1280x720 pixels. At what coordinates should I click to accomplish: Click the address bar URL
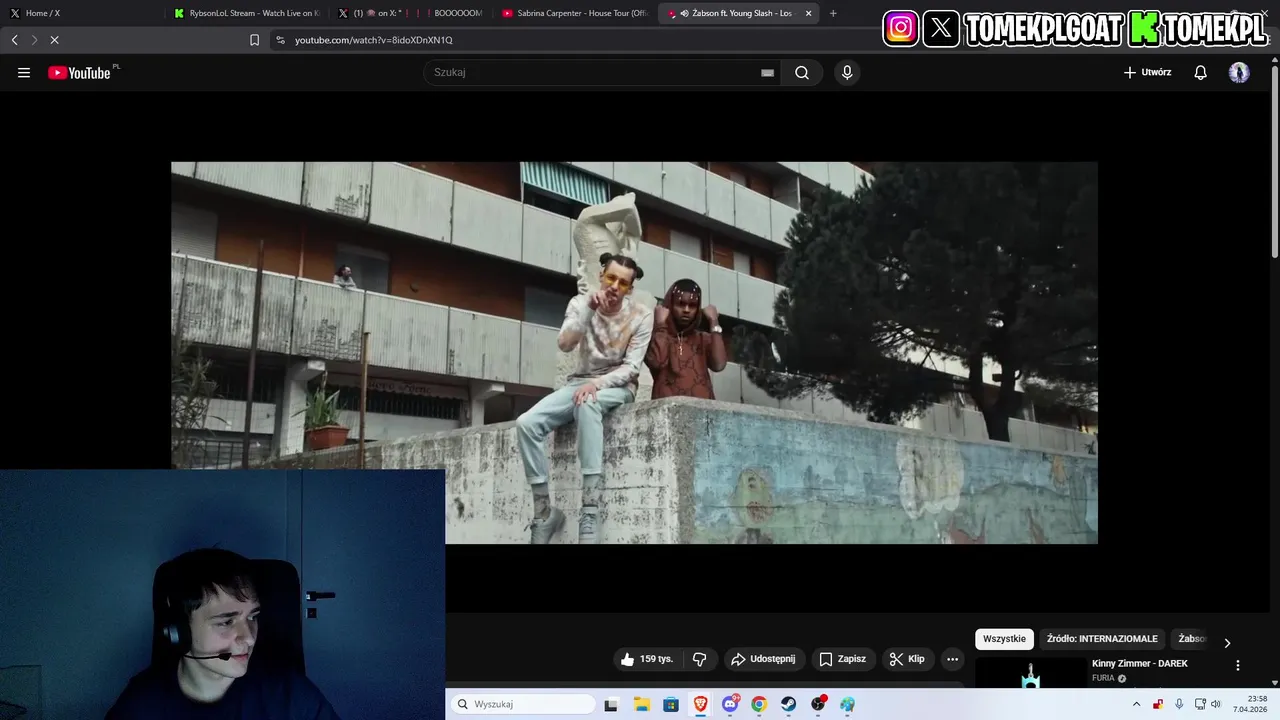(x=374, y=40)
